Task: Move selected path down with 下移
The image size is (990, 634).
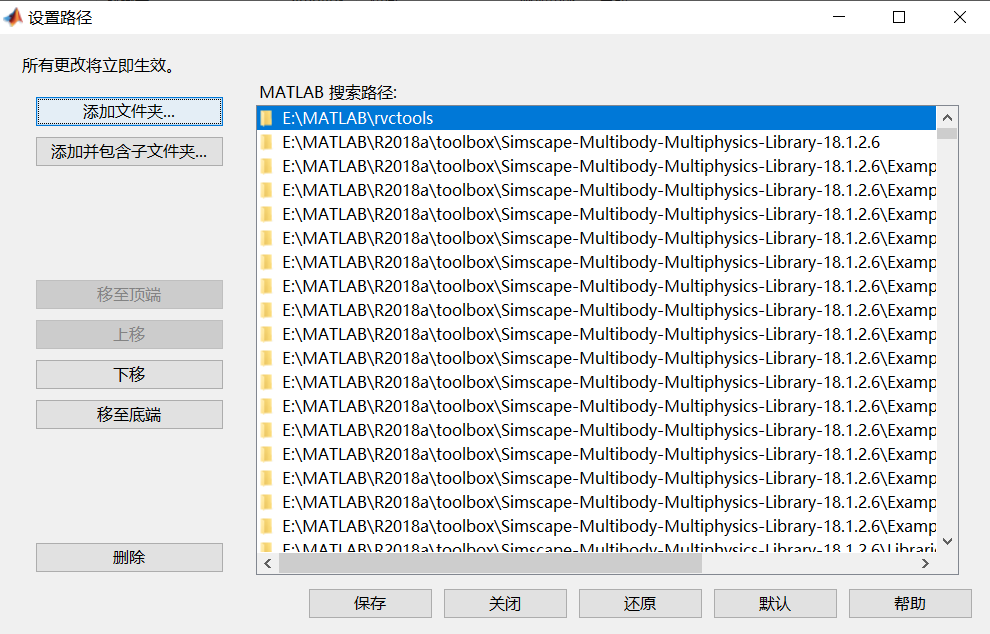Action: [x=129, y=374]
